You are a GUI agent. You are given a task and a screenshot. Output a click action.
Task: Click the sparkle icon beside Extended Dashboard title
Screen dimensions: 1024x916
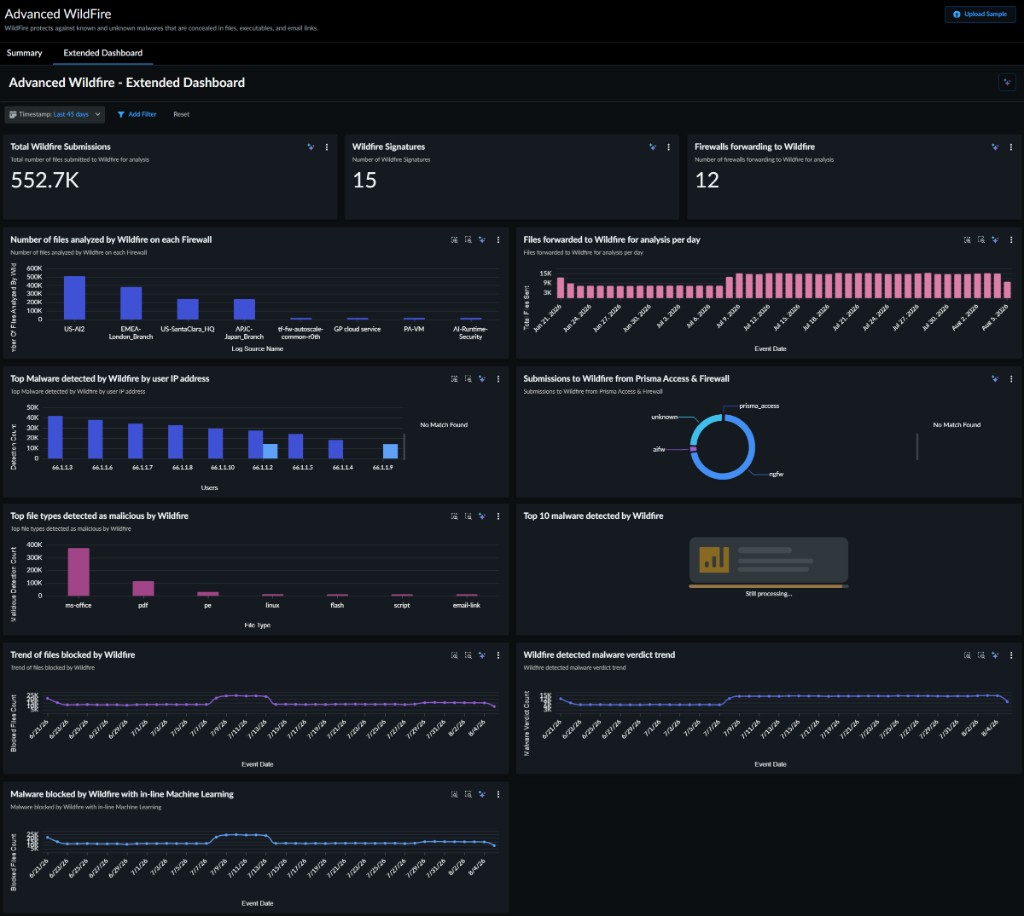tap(1006, 82)
